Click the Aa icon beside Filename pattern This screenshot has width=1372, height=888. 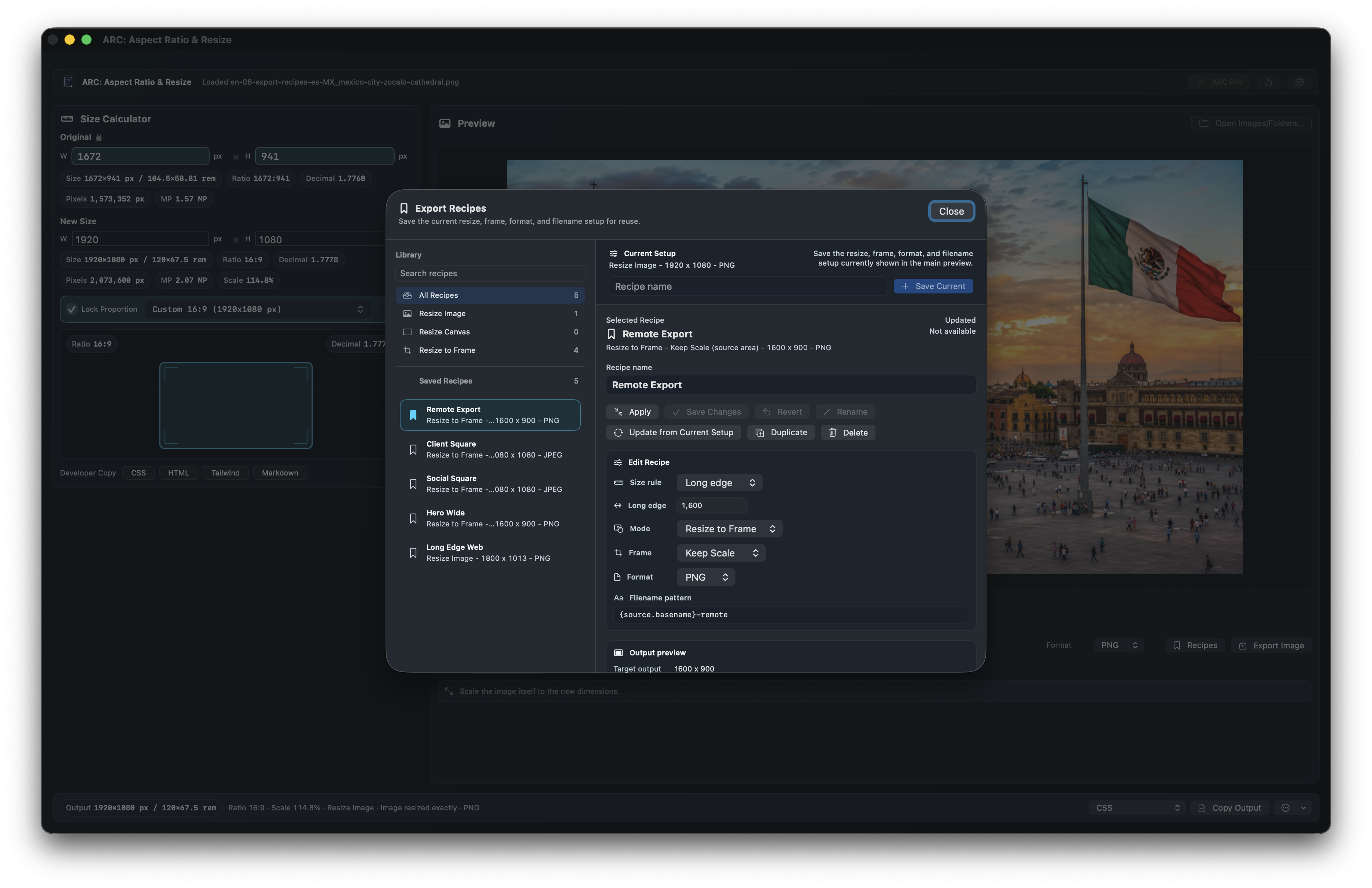point(619,597)
